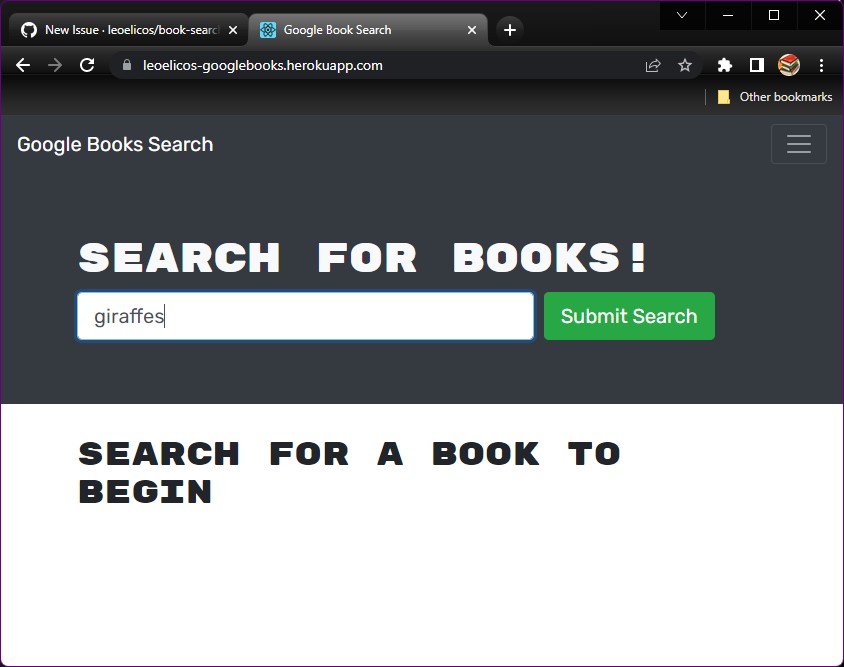Expand the tab search chevron
The height and width of the screenshot is (667, 844).
682,15
